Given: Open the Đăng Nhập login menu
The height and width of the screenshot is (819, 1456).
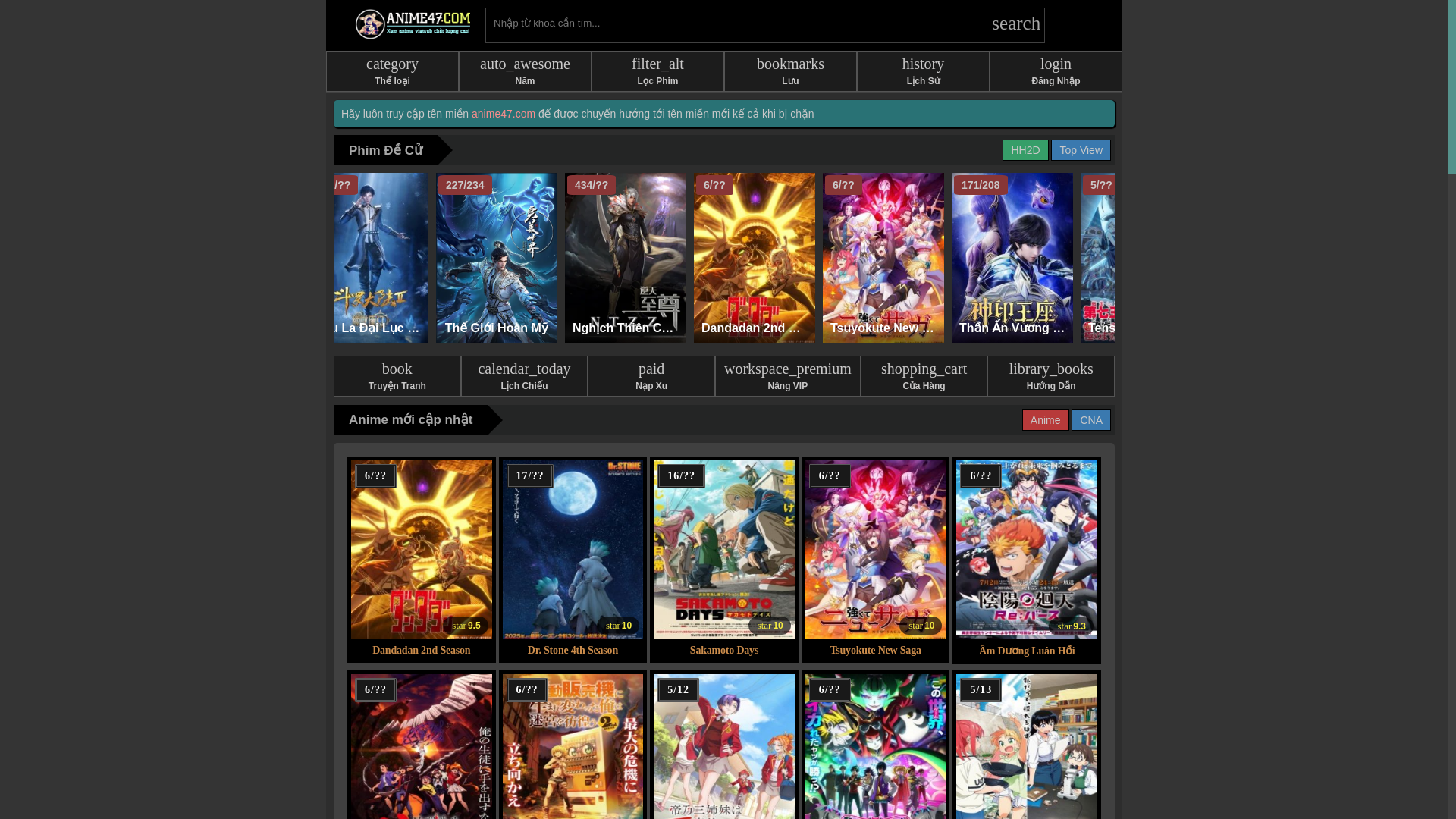Looking at the screenshot, I should click(x=1056, y=71).
